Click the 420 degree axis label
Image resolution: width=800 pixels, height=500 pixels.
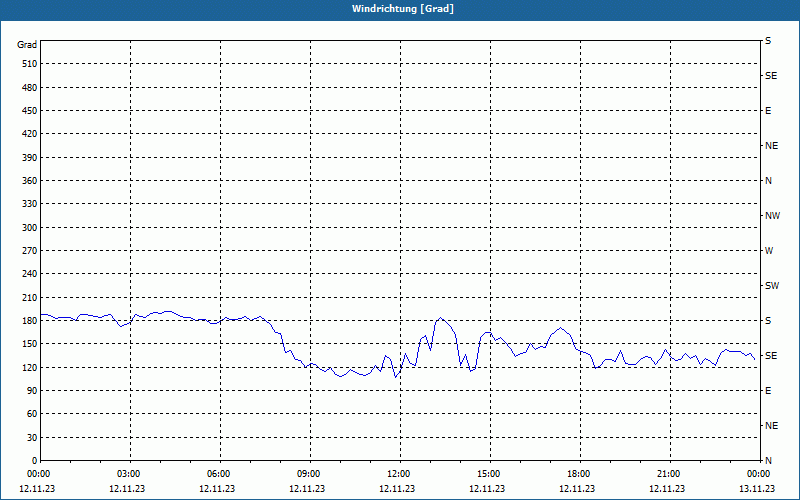point(30,134)
